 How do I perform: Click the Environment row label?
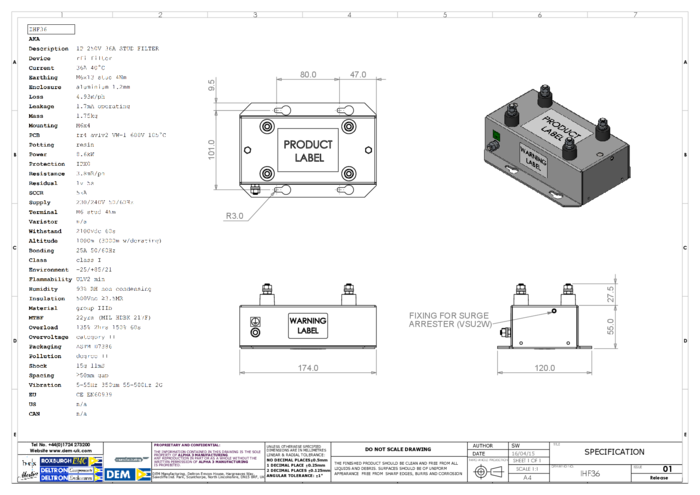pyautogui.click(x=49, y=270)
